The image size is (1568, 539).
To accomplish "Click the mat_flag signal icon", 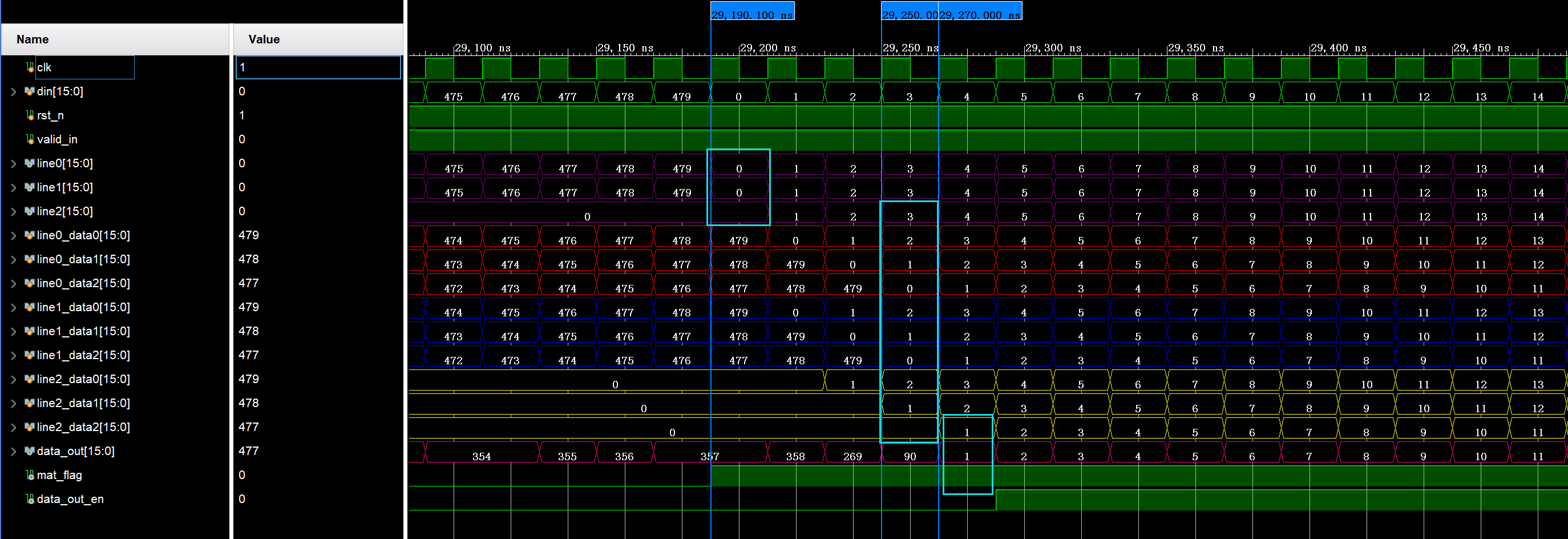I will (29, 475).
